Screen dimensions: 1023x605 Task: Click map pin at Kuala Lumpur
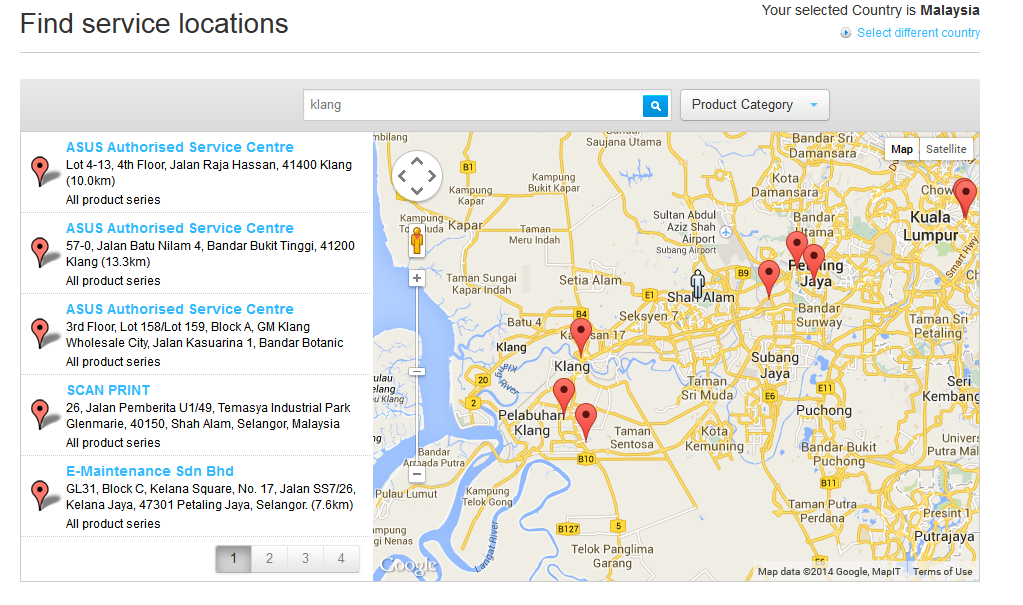click(x=965, y=196)
